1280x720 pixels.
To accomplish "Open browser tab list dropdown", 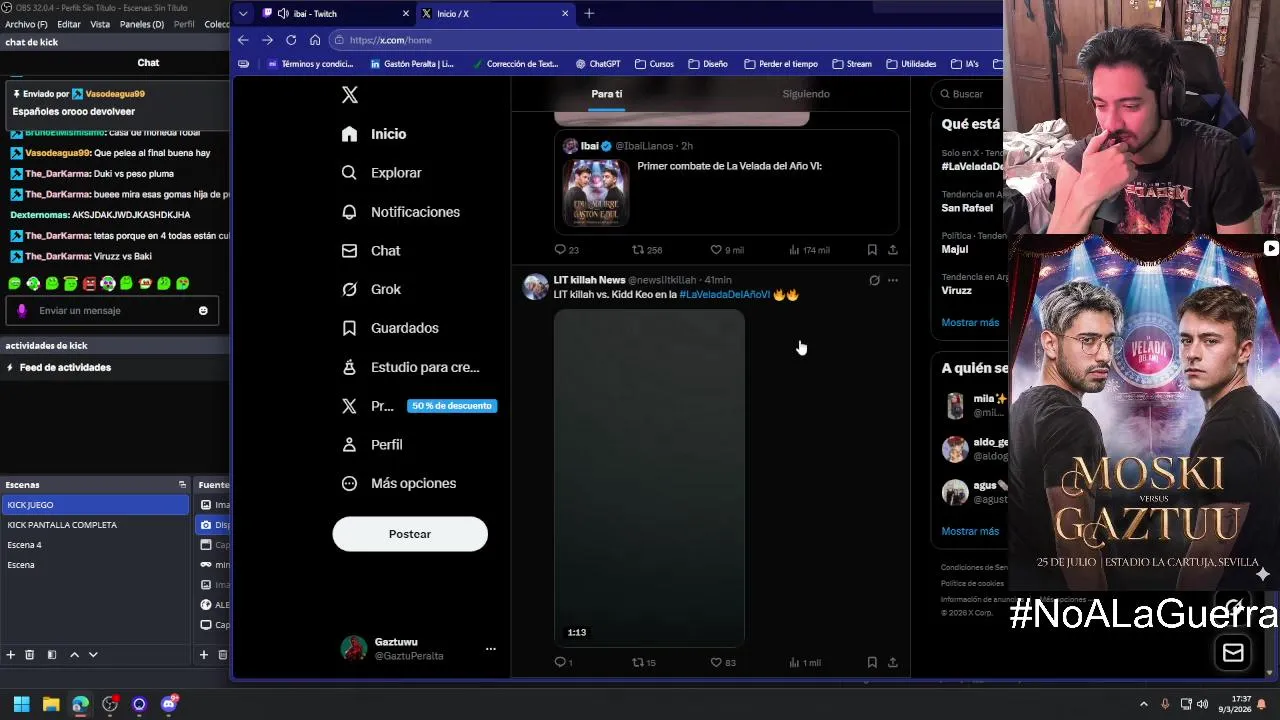I will 242,14.
